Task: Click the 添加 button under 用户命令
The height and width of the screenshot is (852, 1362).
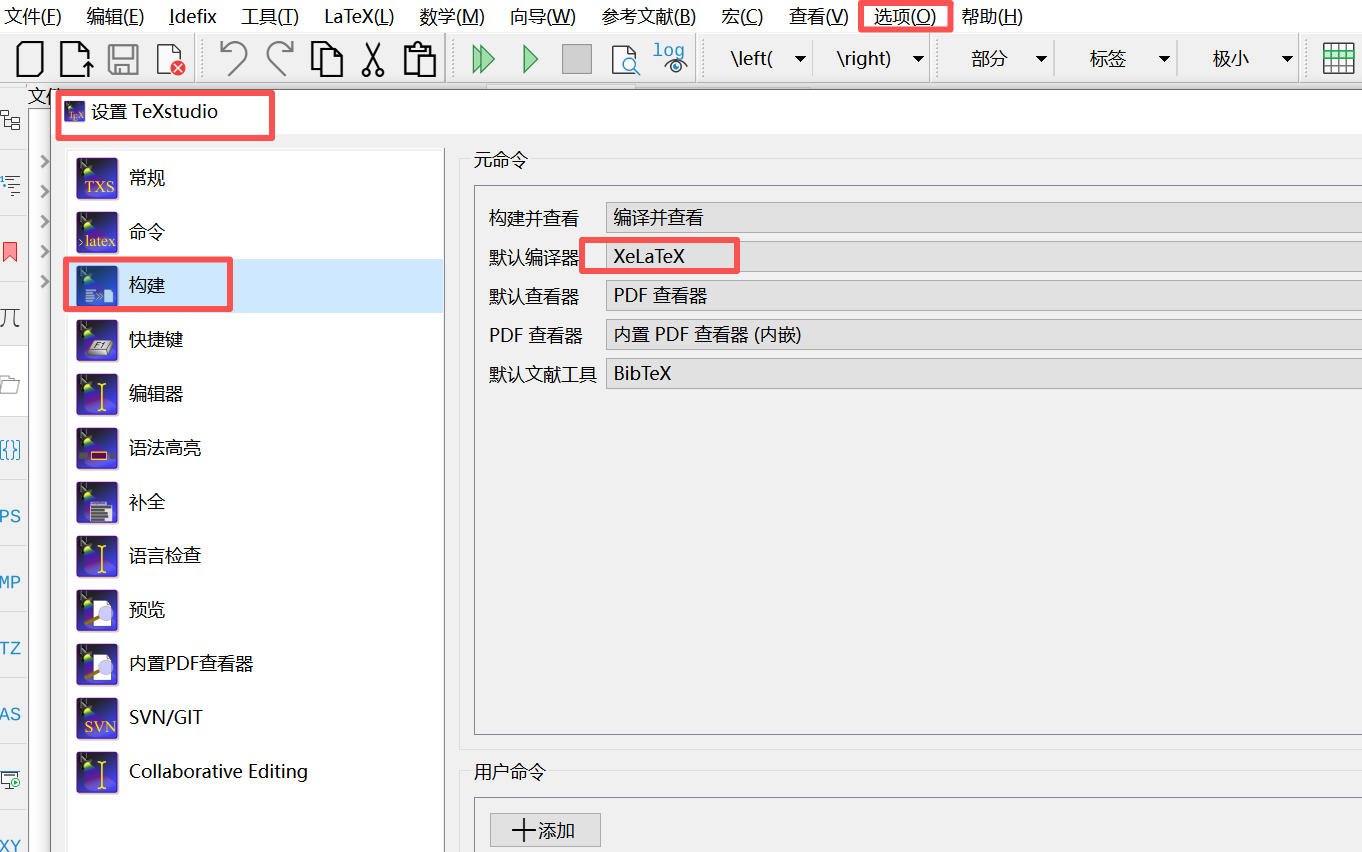Action: [545, 830]
